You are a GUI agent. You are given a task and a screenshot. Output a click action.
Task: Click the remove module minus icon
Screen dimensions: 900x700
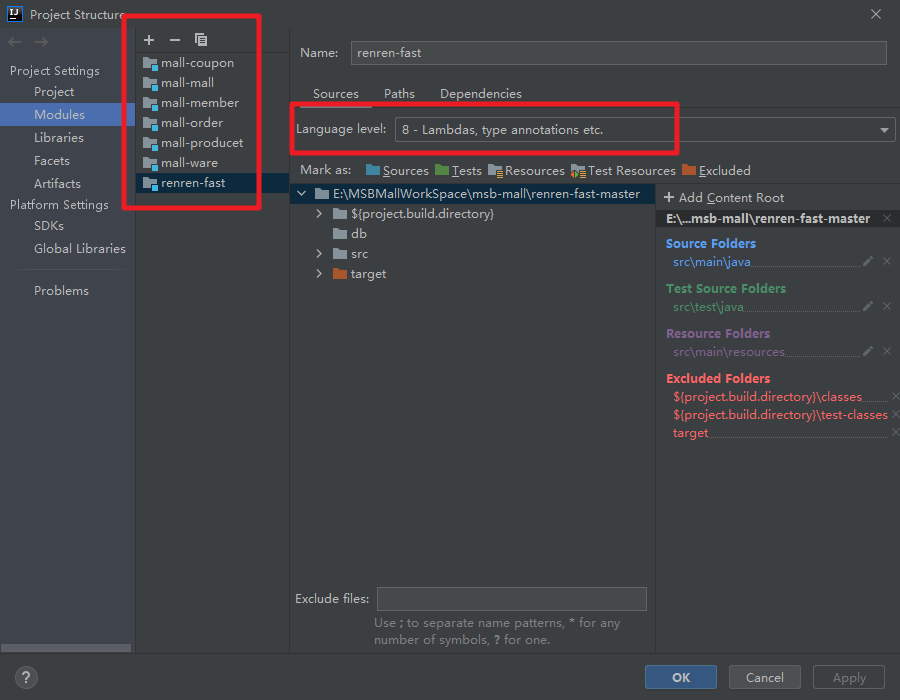click(x=175, y=40)
